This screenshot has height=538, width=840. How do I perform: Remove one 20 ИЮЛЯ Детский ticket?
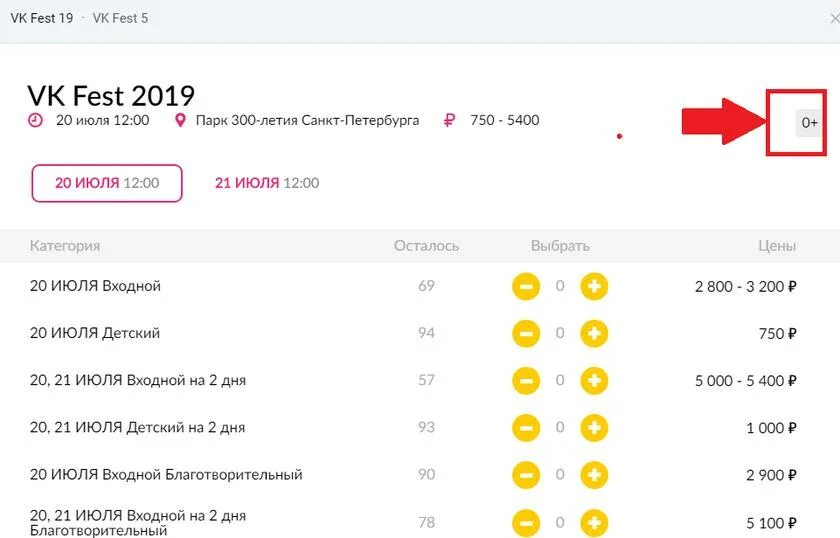(526, 333)
